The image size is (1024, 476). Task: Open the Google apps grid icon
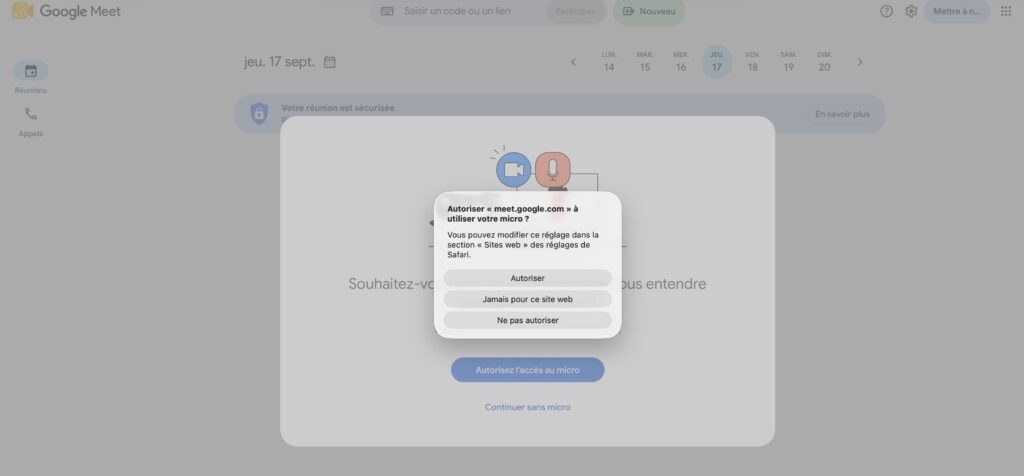(1006, 11)
